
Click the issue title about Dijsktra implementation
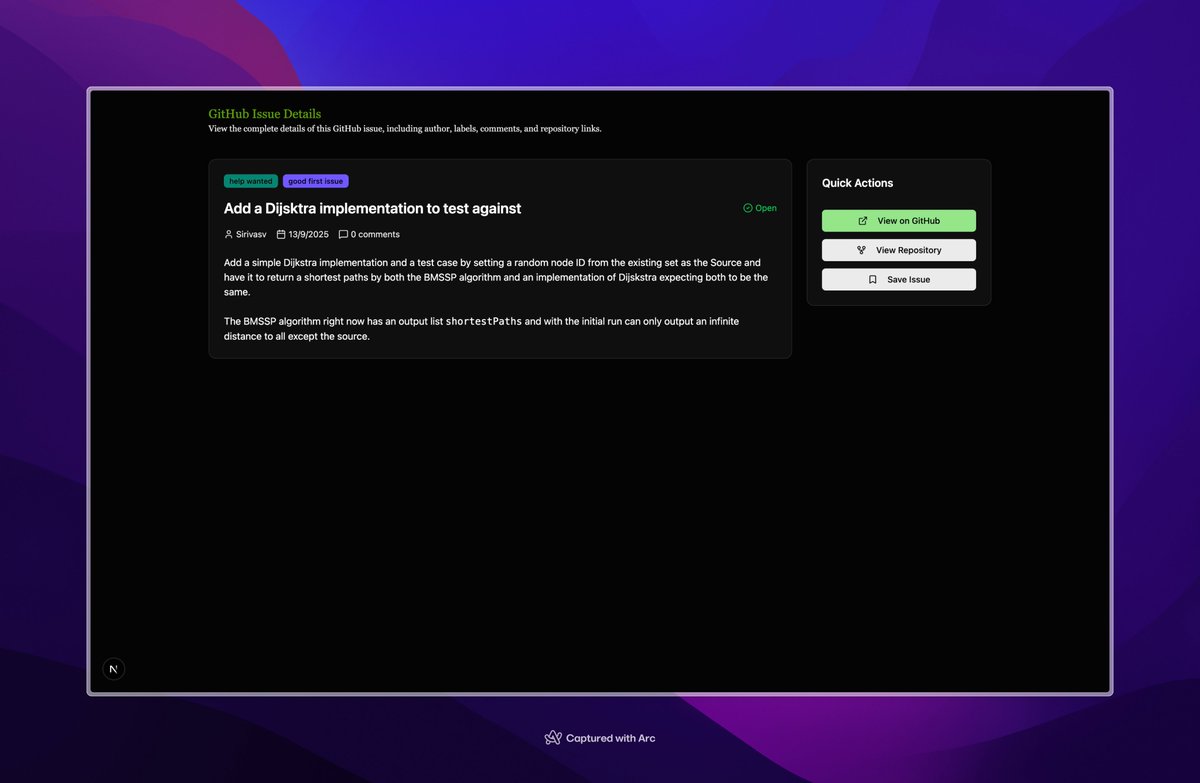point(372,208)
